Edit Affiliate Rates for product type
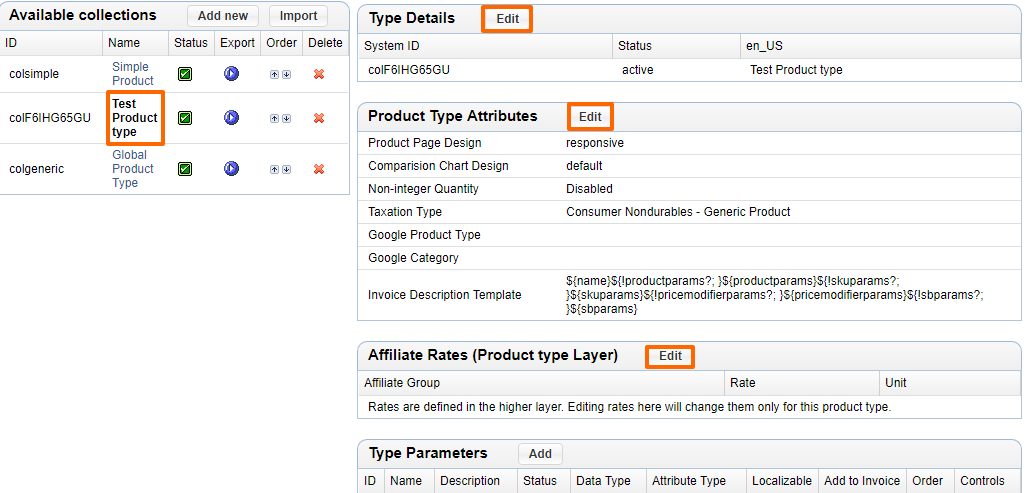This screenshot has height=493, width=1025. click(670, 356)
